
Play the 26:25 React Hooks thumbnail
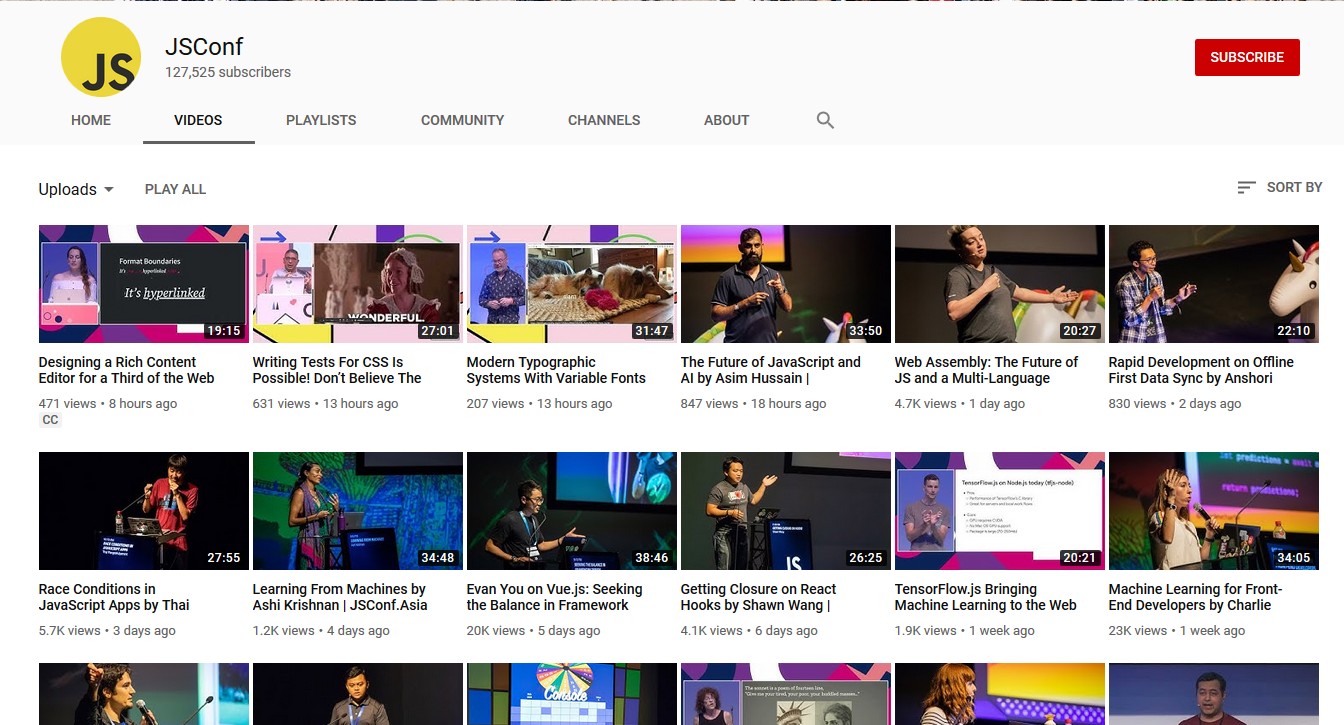pos(786,511)
